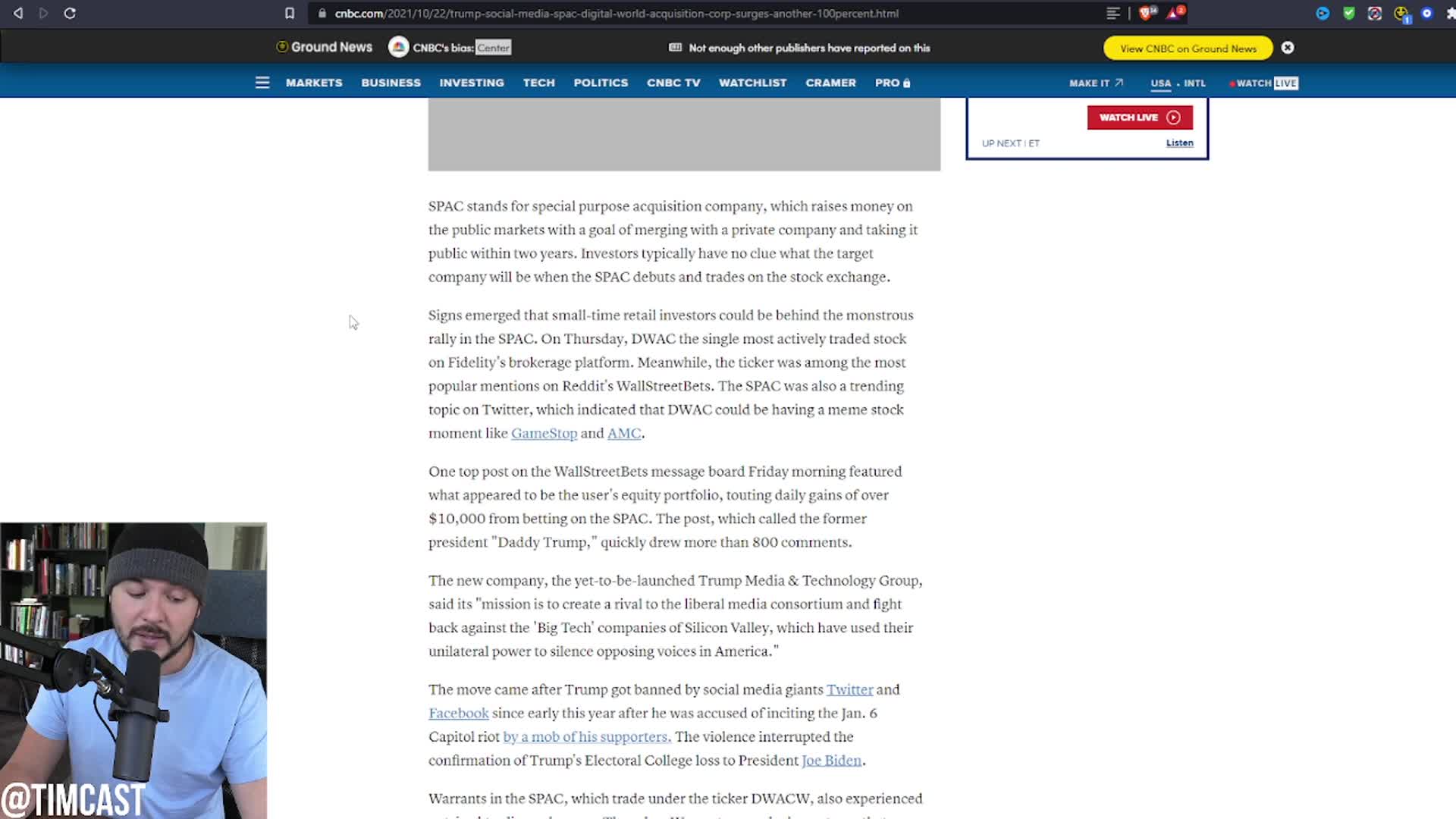Open the locked PRO menu
This screenshot has height=819, width=1456.
[892, 83]
